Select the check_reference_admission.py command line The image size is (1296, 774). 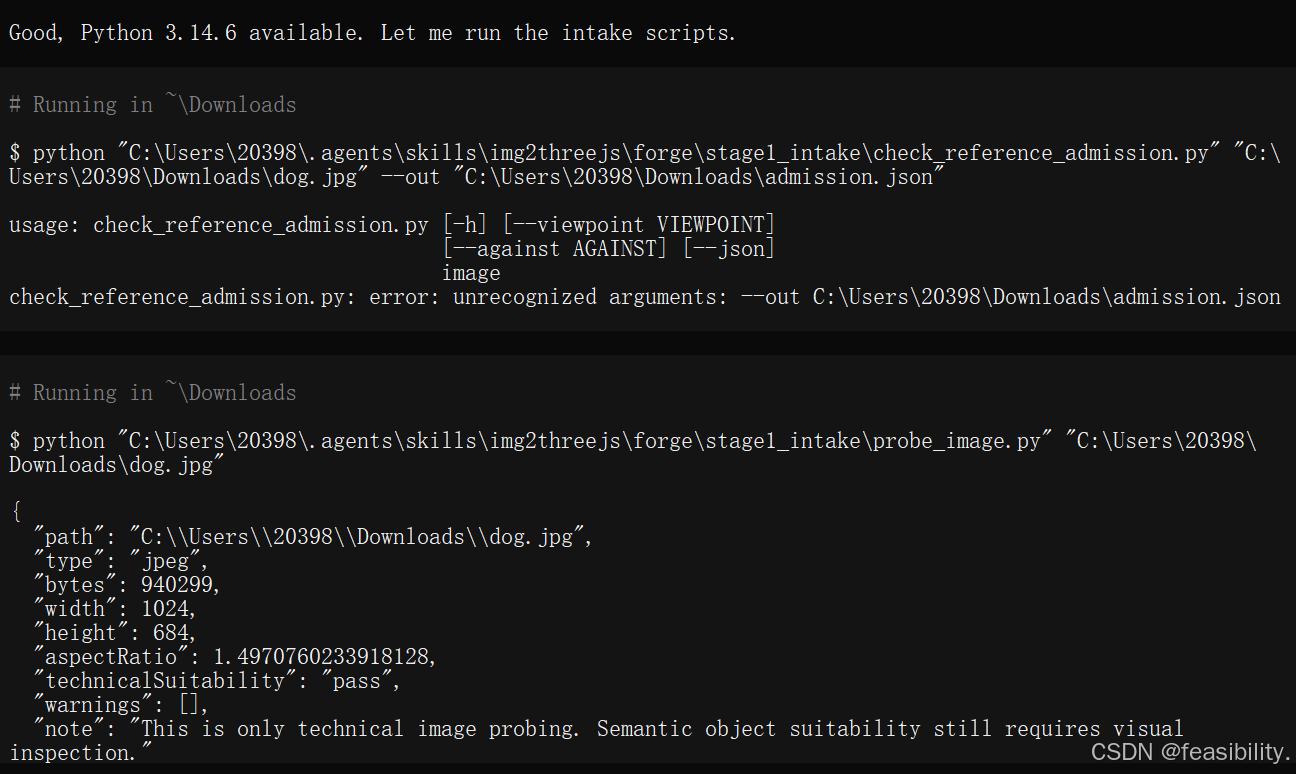tap(645, 165)
